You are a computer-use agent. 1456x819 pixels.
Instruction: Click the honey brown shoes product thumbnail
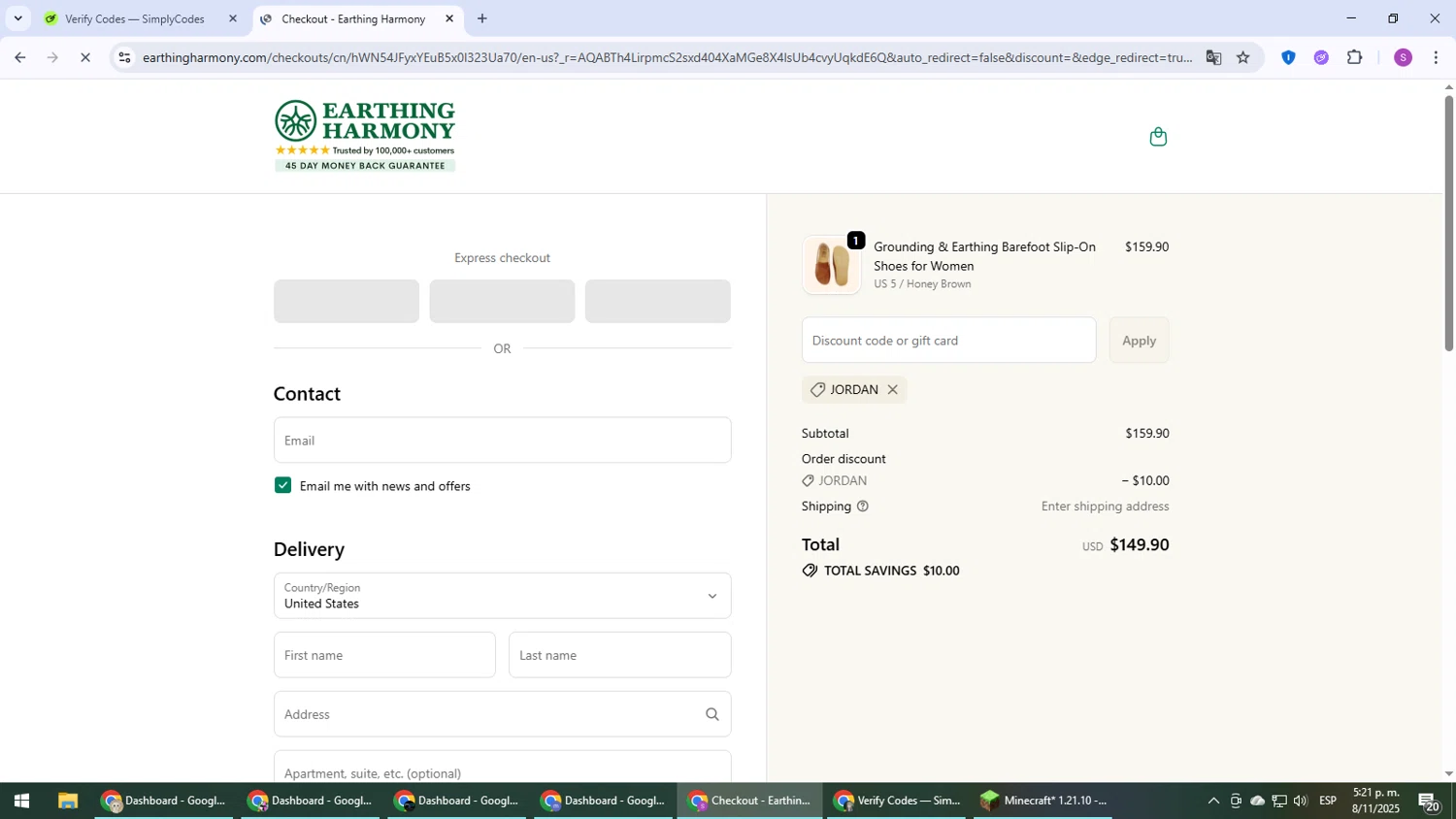pos(832,264)
